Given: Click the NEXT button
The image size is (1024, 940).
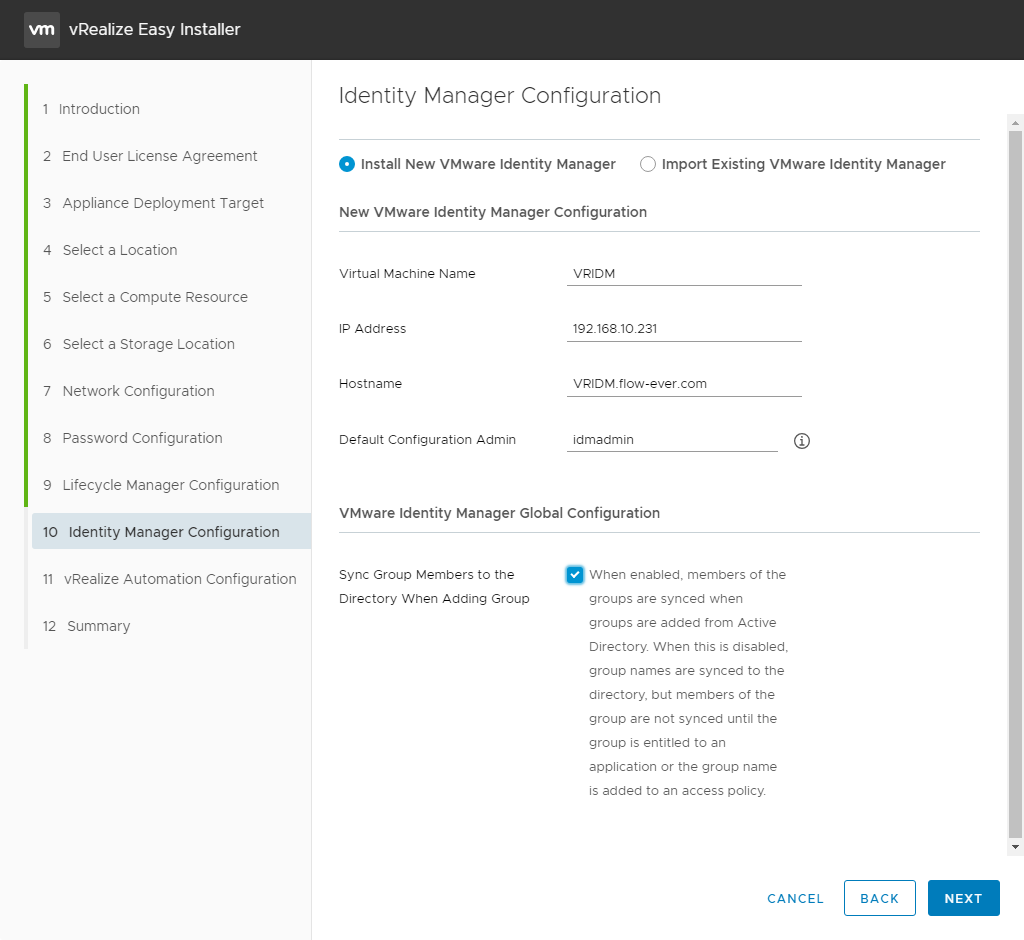Looking at the screenshot, I should [x=963, y=898].
